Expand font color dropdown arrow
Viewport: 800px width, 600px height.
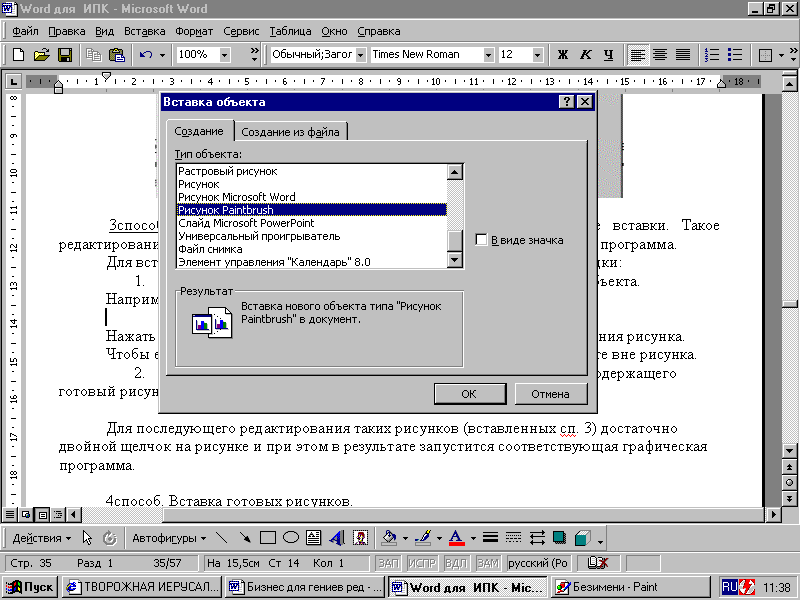pos(473,538)
